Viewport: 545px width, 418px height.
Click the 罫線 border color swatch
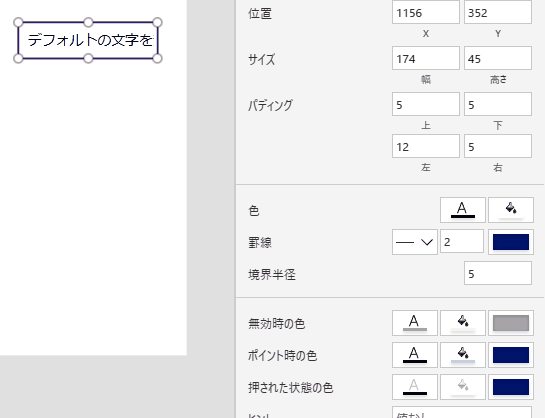click(x=511, y=242)
